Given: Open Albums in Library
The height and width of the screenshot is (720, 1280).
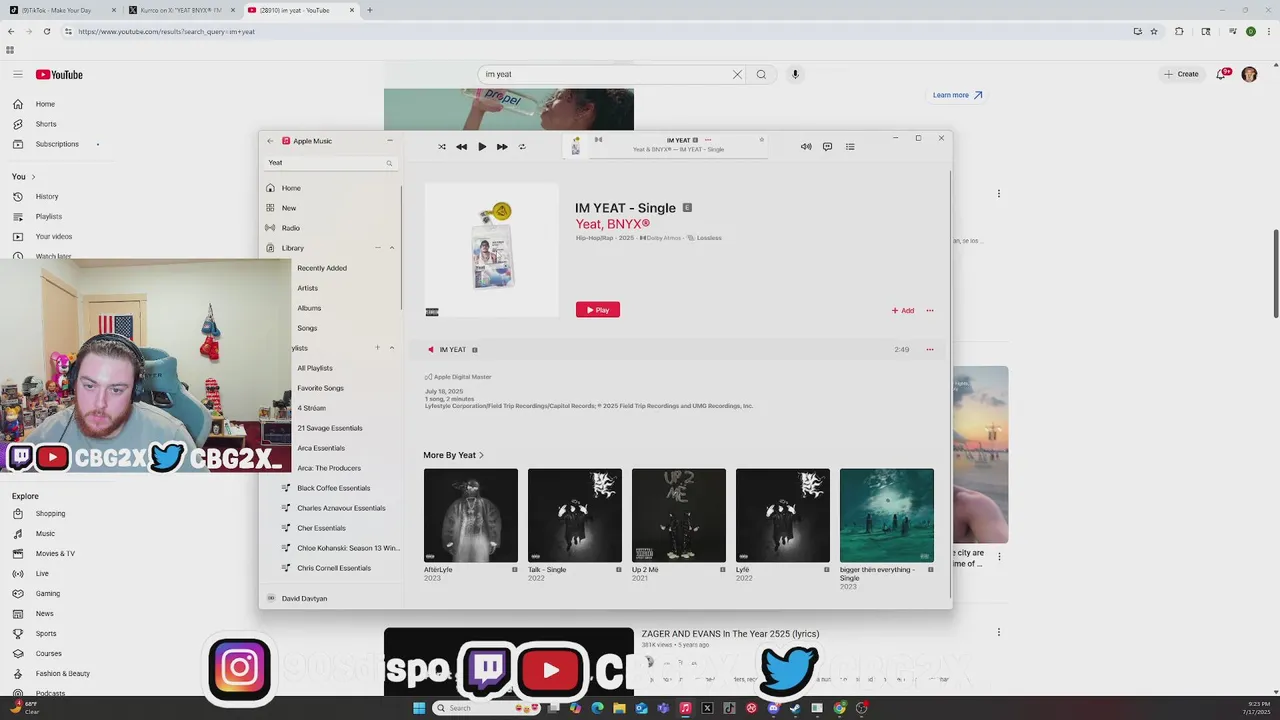Looking at the screenshot, I should pos(309,308).
